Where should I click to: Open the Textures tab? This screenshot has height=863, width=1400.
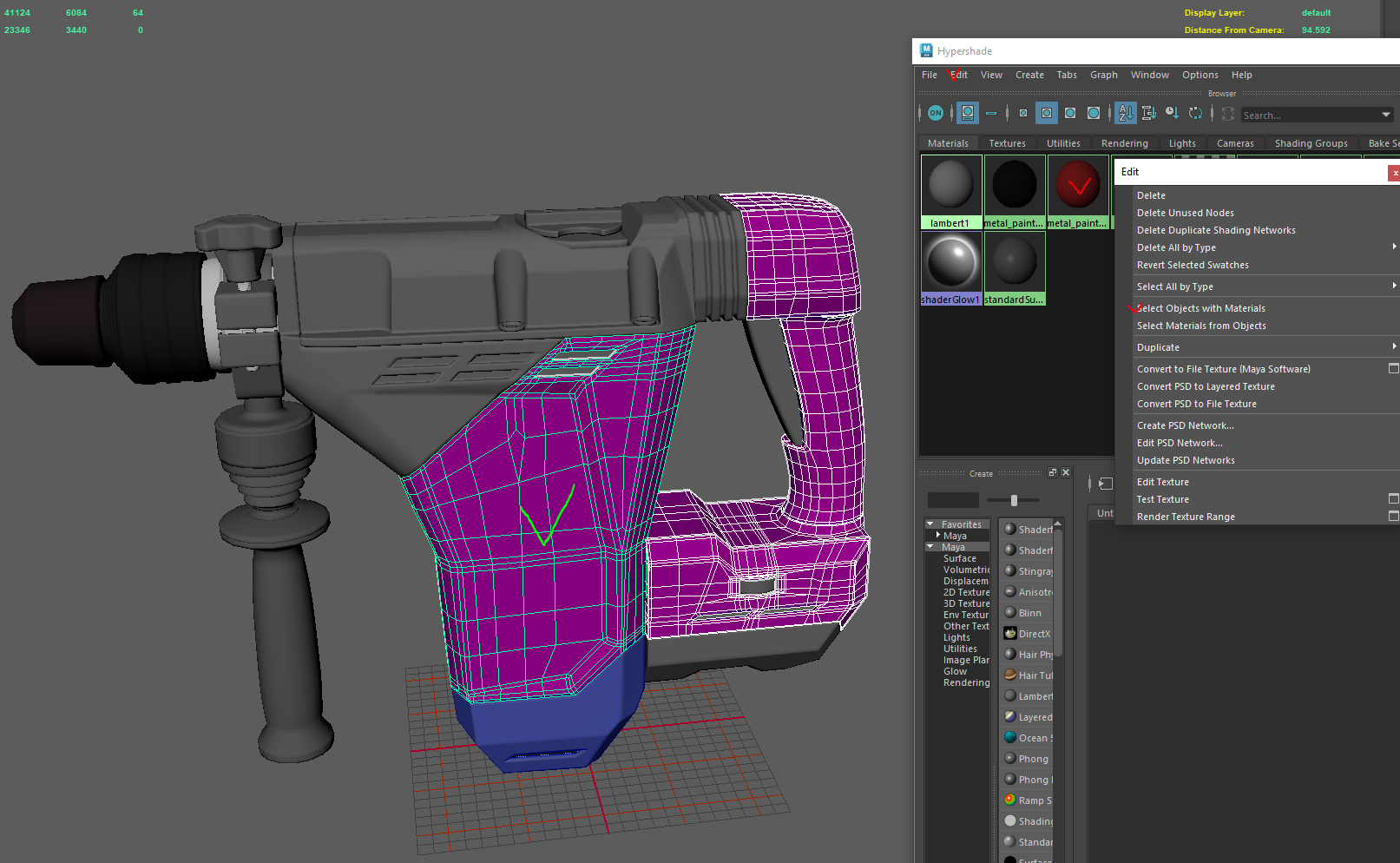tap(1007, 143)
